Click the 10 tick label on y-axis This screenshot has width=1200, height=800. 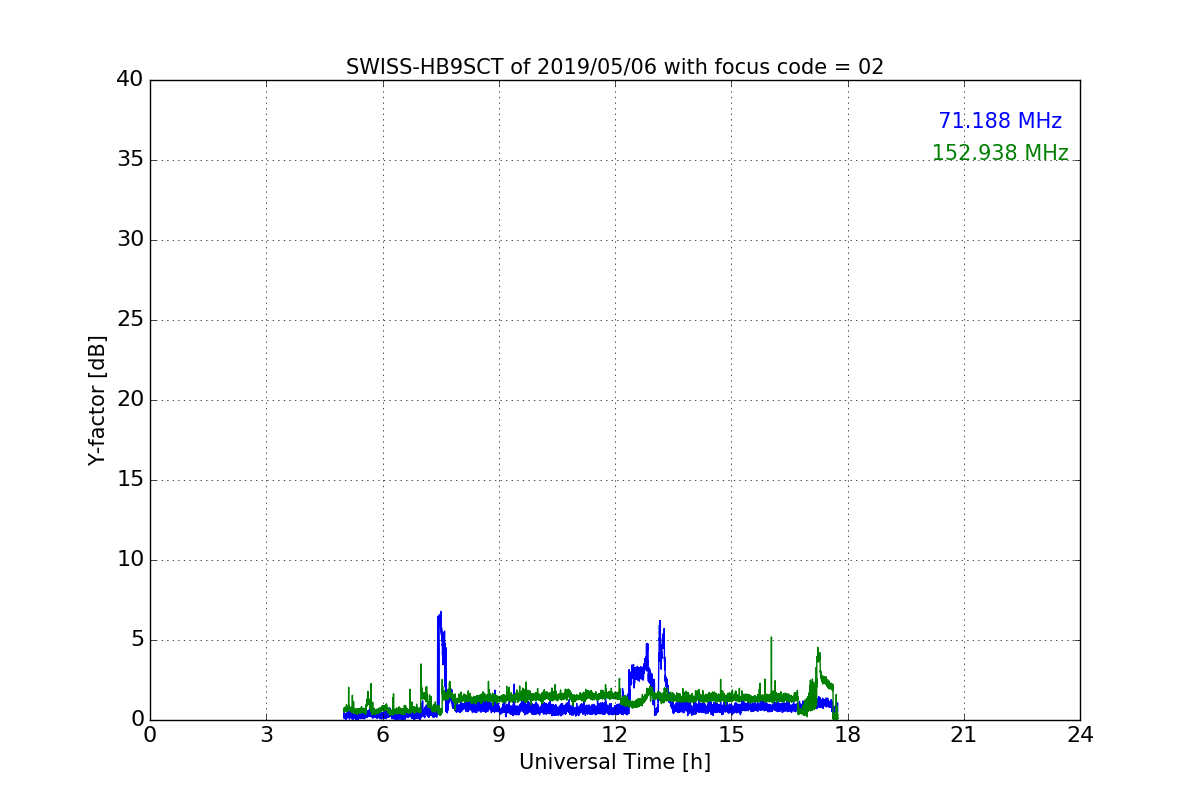coord(130,560)
